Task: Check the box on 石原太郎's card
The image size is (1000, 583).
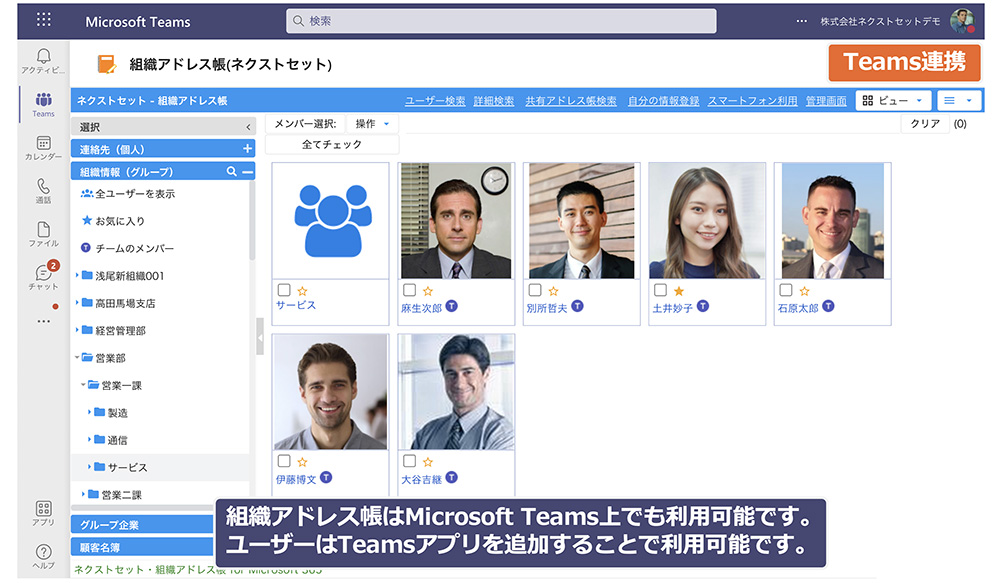Action: coord(786,290)
